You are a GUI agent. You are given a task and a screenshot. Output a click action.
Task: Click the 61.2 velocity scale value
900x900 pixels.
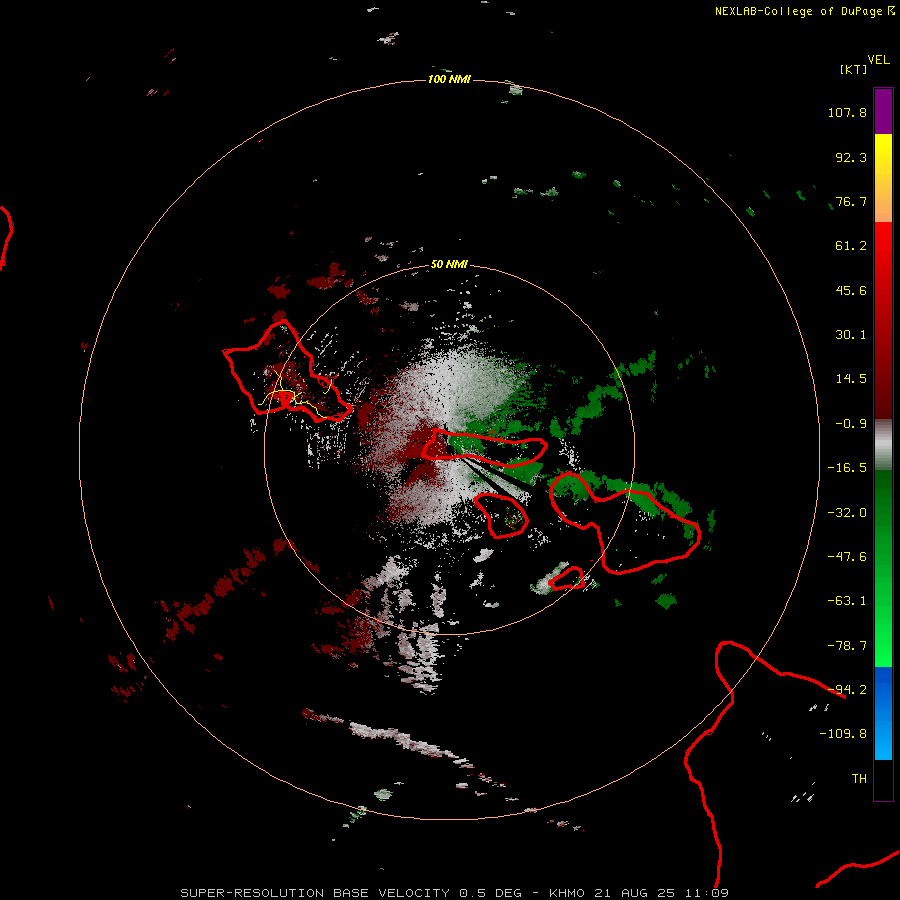[851, 246]
